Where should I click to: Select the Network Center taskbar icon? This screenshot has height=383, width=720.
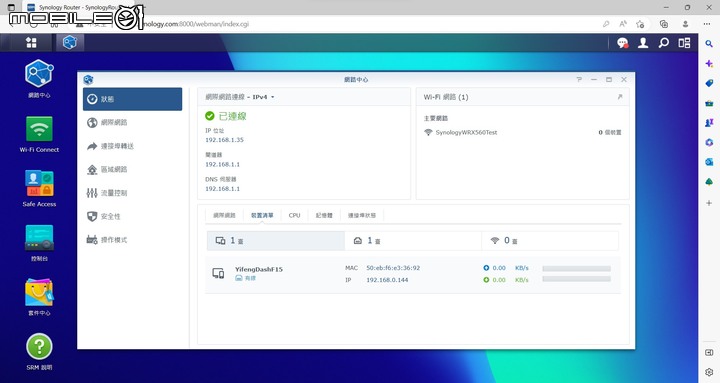(x=70, y=43)
